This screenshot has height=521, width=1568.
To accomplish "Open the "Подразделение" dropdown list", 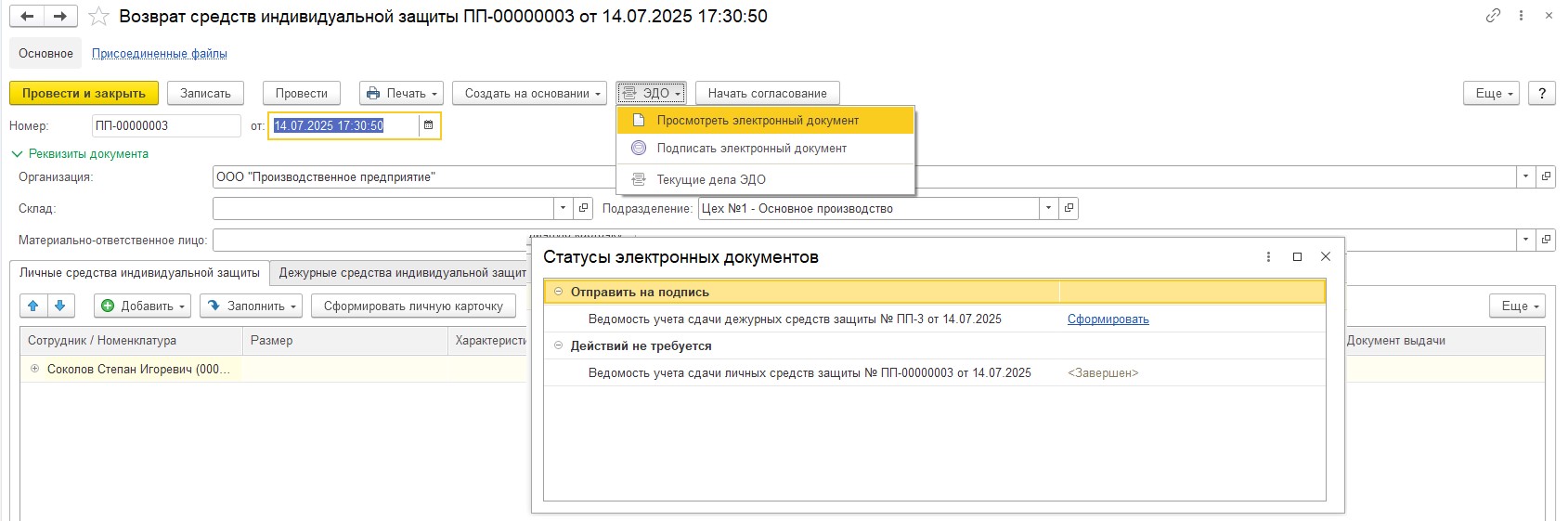I will (1048, 208).
